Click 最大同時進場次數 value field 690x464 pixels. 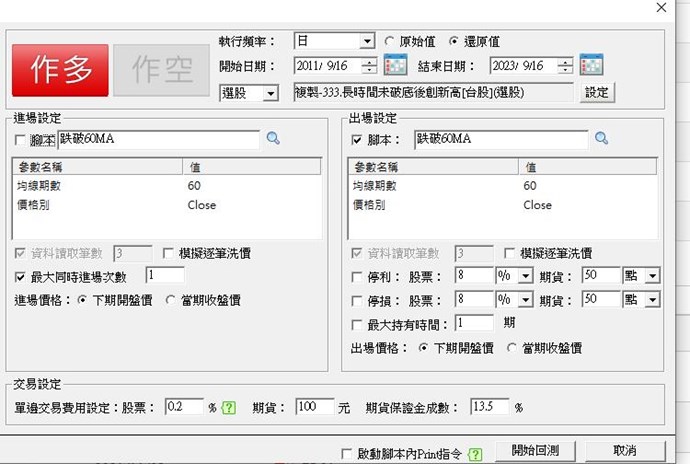[x=165, y=275]
